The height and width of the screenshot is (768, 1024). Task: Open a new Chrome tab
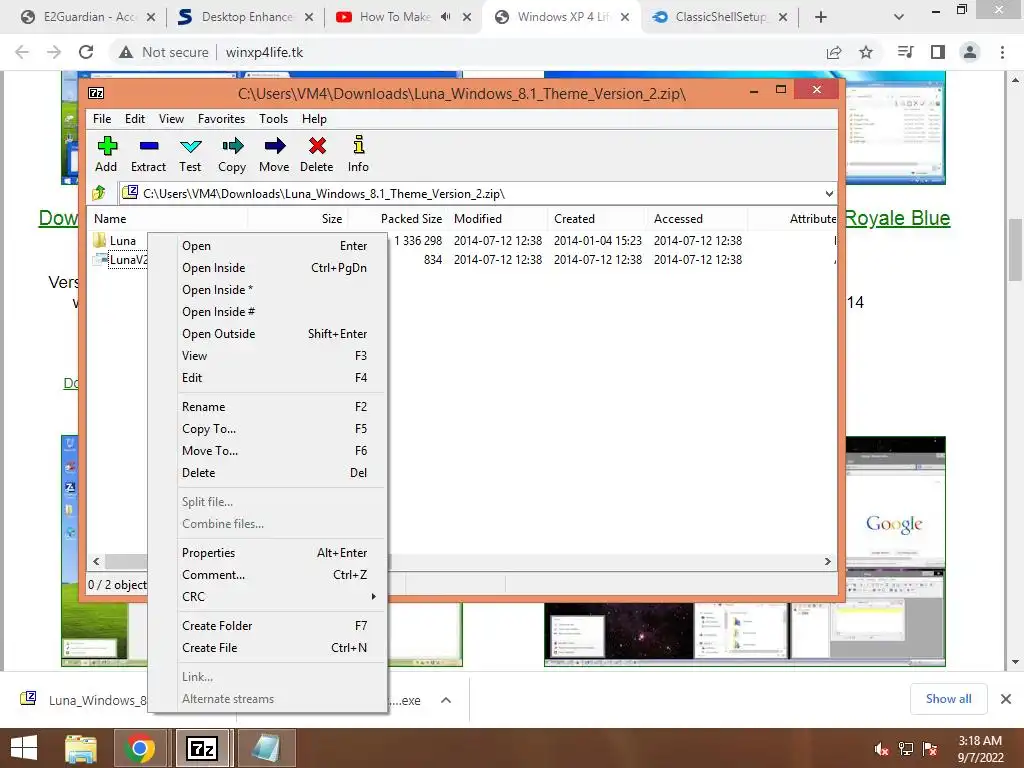coord(821,17)
